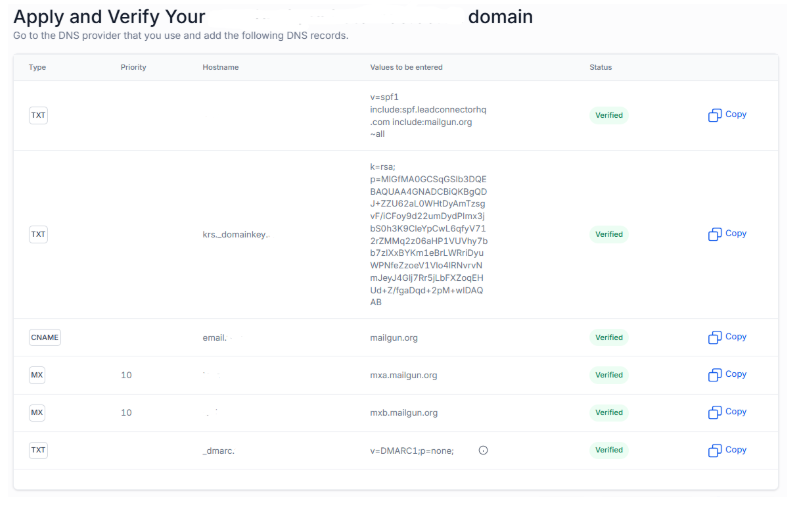Viewport: 787px width, 505px height.
Task: Click the MX tag in the mxb.mailgun.org row
Action: click(x=37, y=413)
